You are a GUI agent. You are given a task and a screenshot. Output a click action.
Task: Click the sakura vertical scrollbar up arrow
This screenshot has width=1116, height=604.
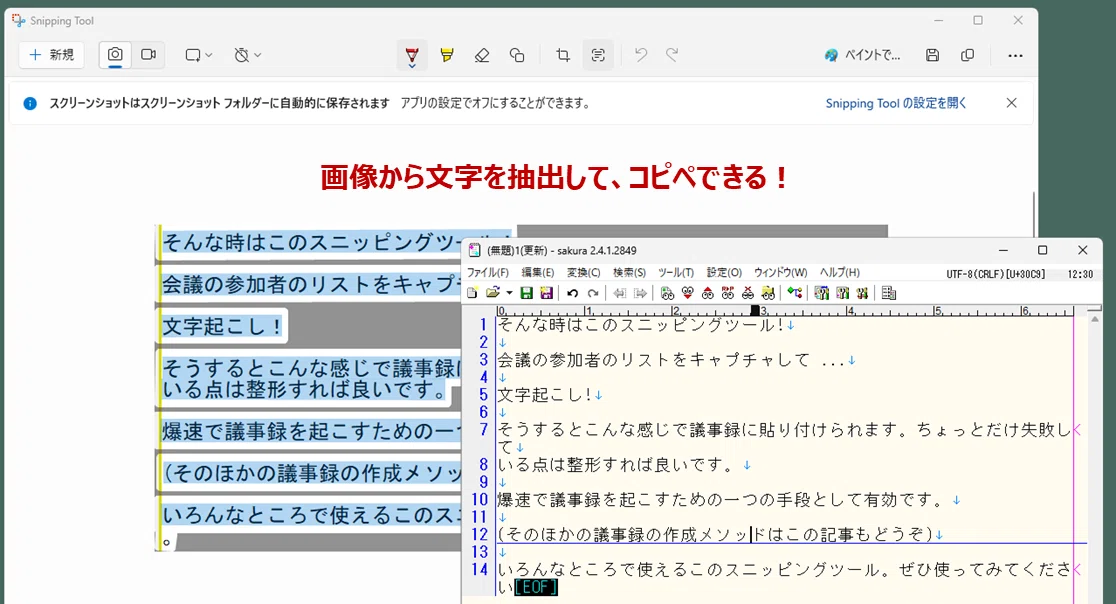click(1095, 319)
